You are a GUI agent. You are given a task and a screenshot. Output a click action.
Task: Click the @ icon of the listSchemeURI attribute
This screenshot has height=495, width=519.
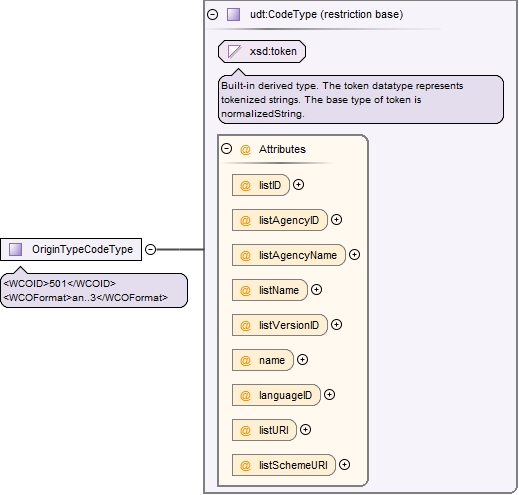245,465
